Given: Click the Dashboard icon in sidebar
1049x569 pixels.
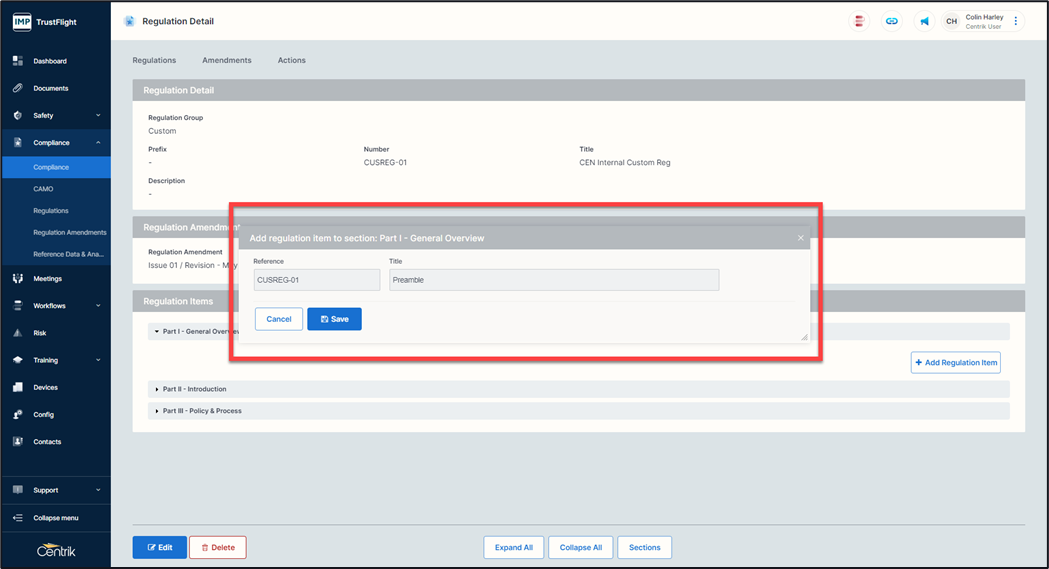Looking at the screenshot, I should (18, 61).
